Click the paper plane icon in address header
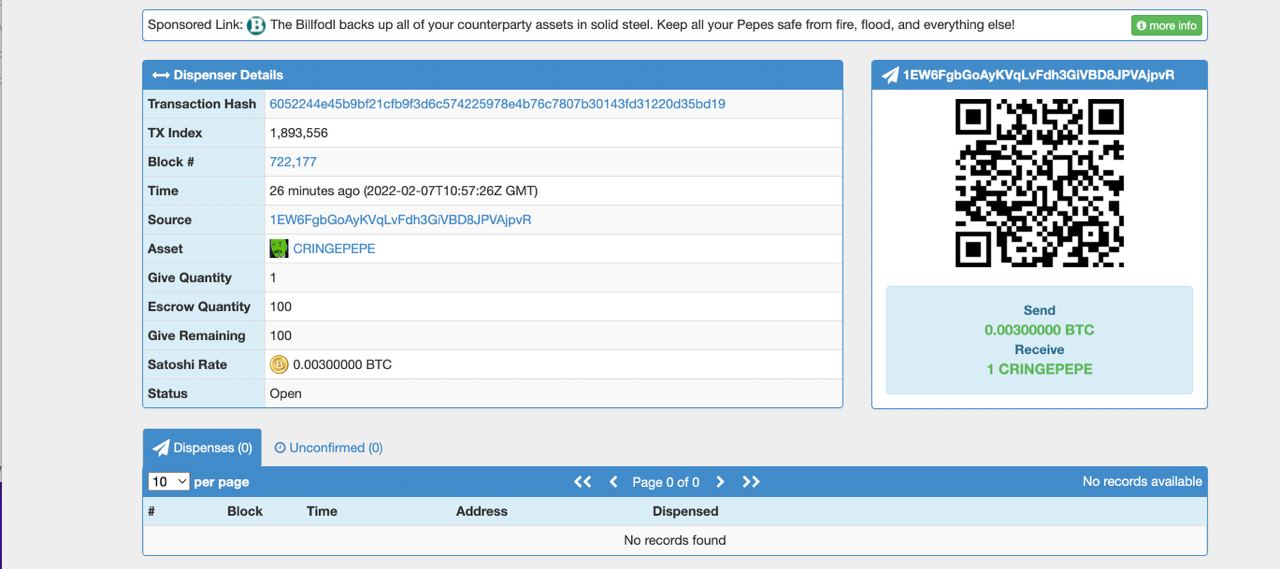The width and height of the screenshot is (1280, 569). point(890,75)
